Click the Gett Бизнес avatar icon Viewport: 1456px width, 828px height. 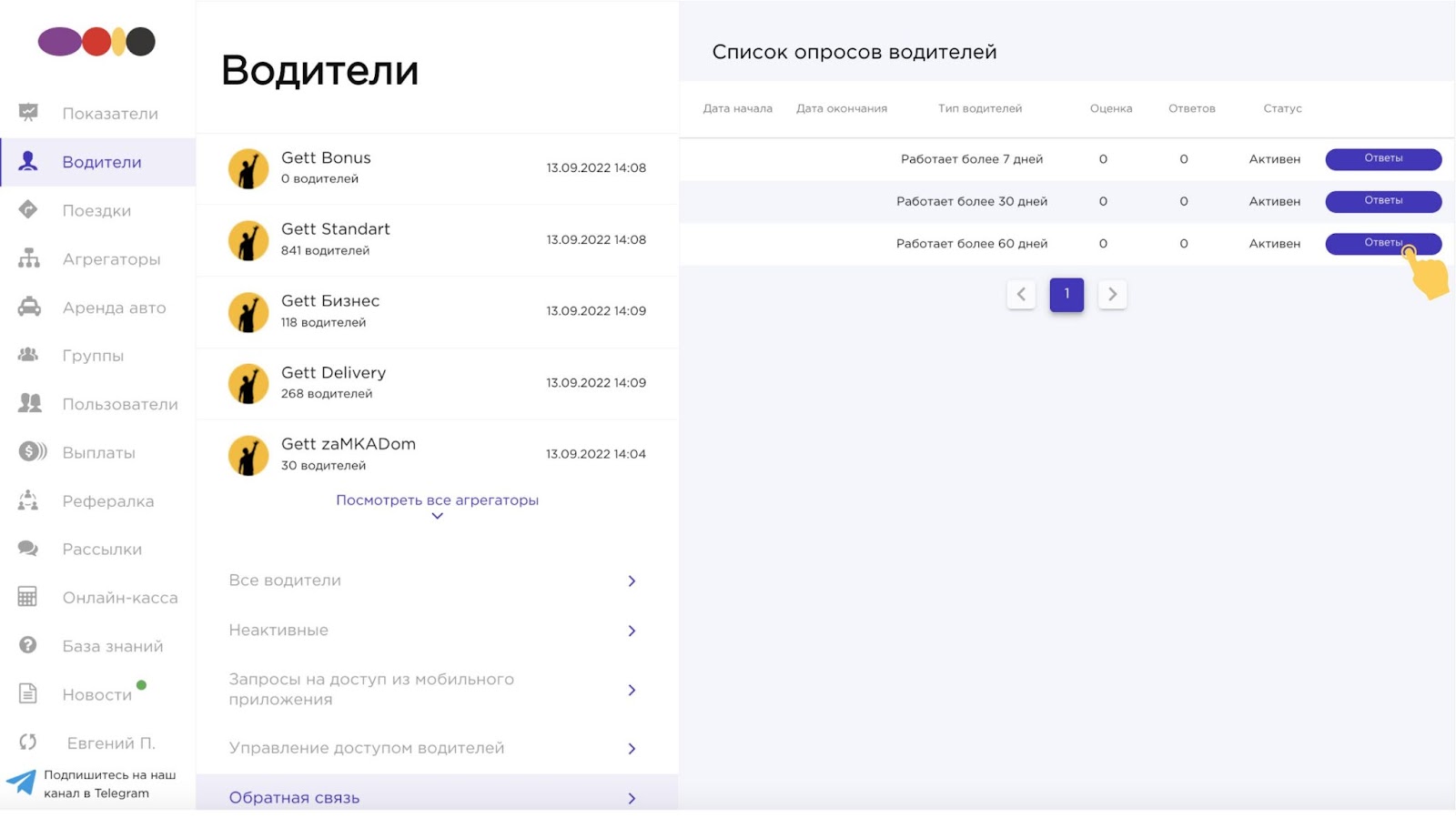(248, 312)
